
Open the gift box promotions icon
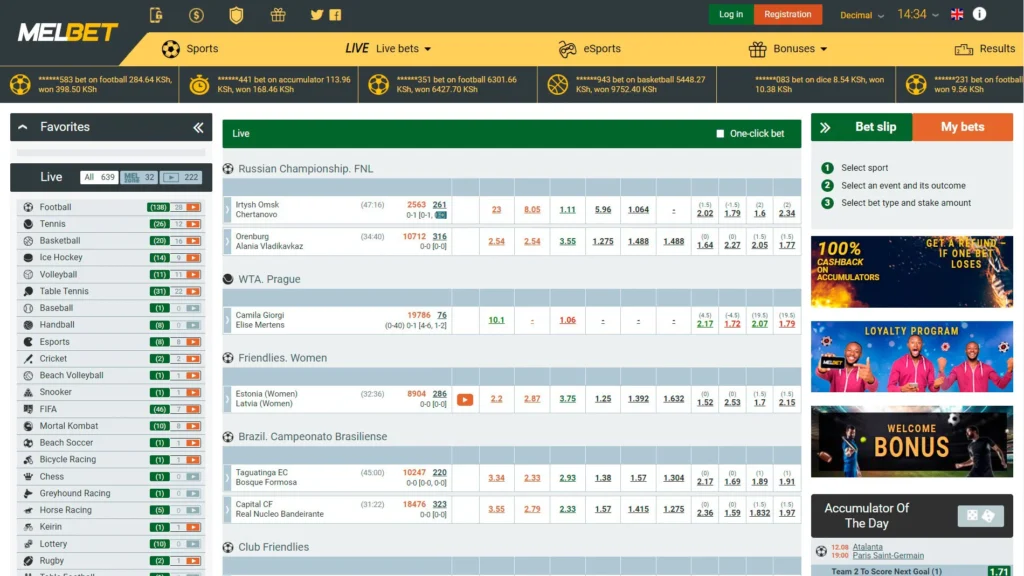tap(278, 15)
